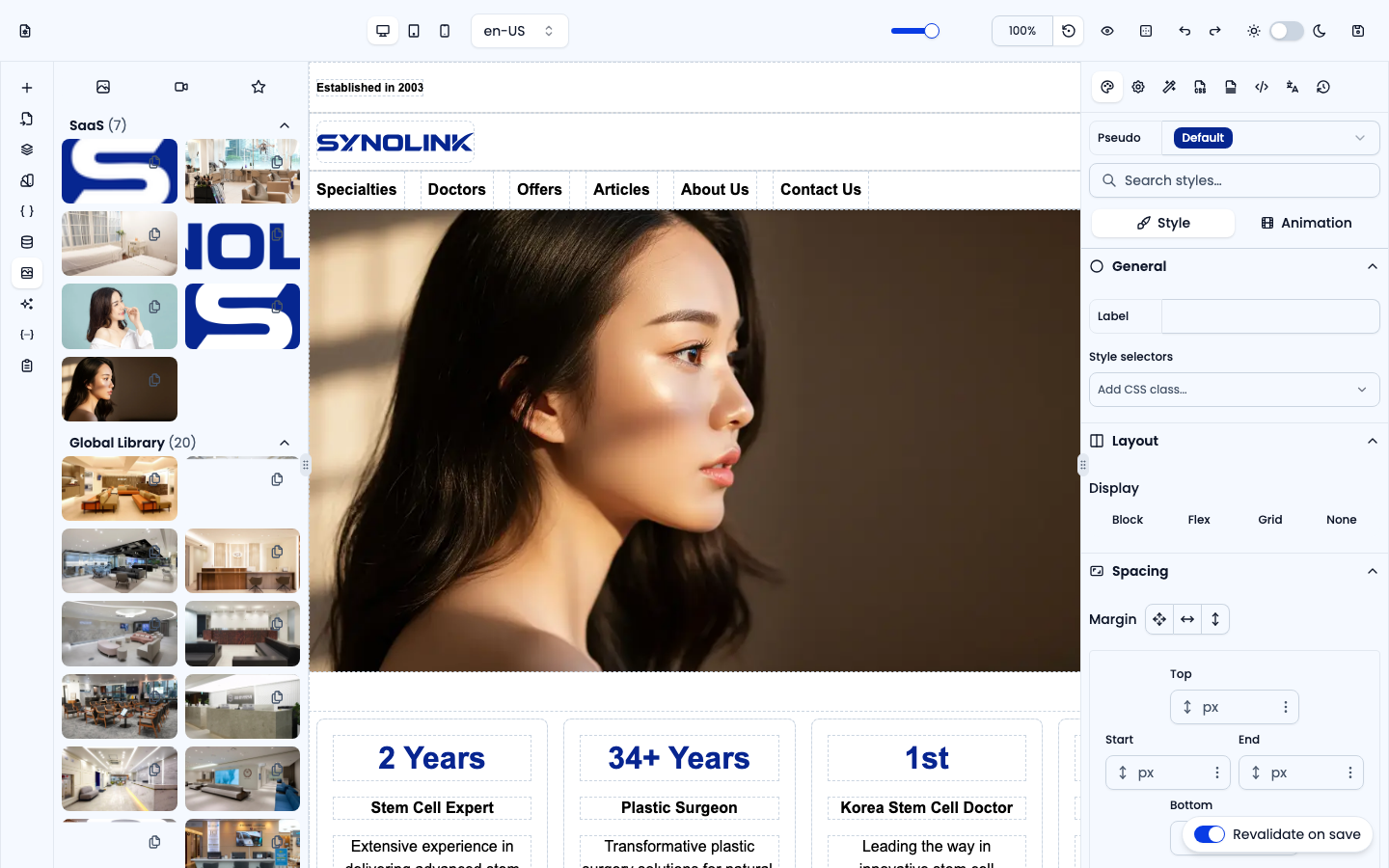1389x868 pixels.
Task: Switch to mobile viewport icon
Action: coord(445,31)
